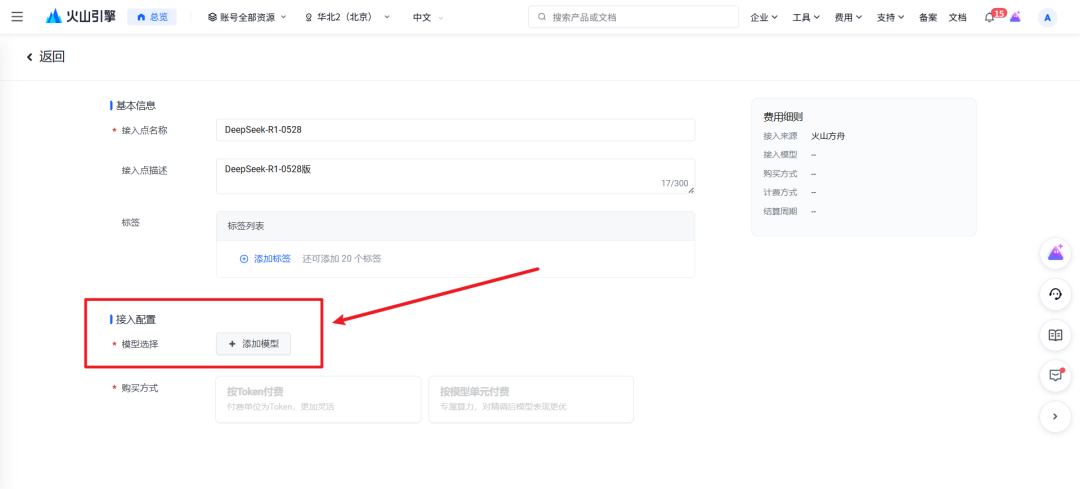This screenshot has height=489, width=1080.
Task: Open documentation book side button
Action: tap(1055, 335)
